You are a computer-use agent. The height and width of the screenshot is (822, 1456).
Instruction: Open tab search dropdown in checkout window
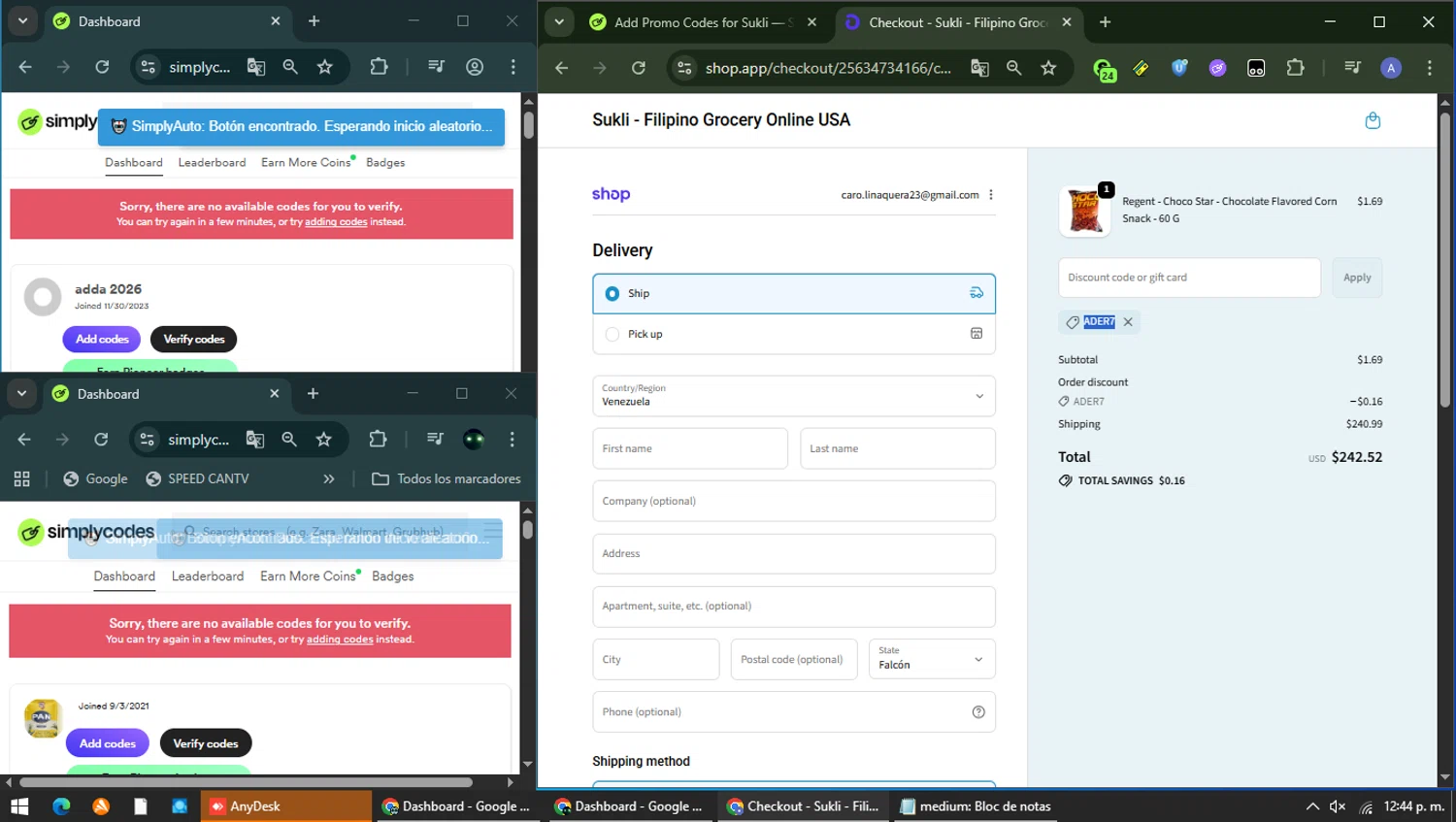559,22
